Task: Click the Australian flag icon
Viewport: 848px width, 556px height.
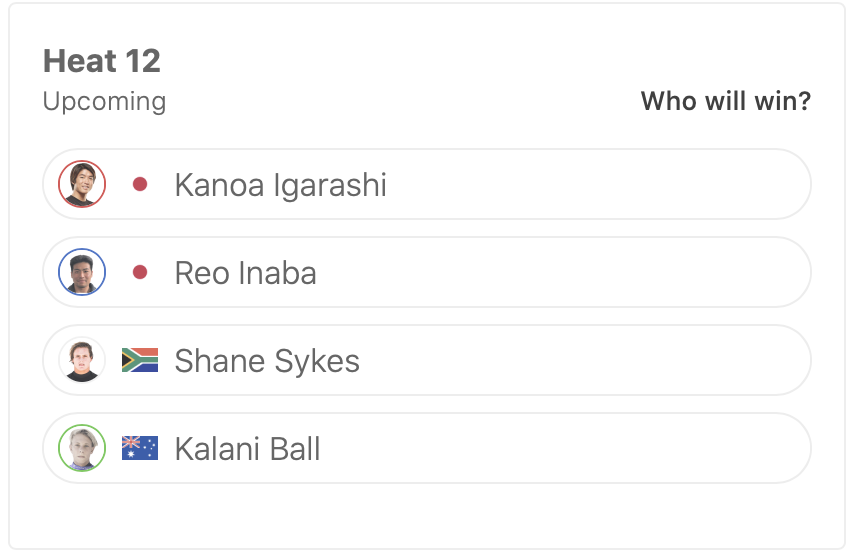Action: tap(140, 448)
